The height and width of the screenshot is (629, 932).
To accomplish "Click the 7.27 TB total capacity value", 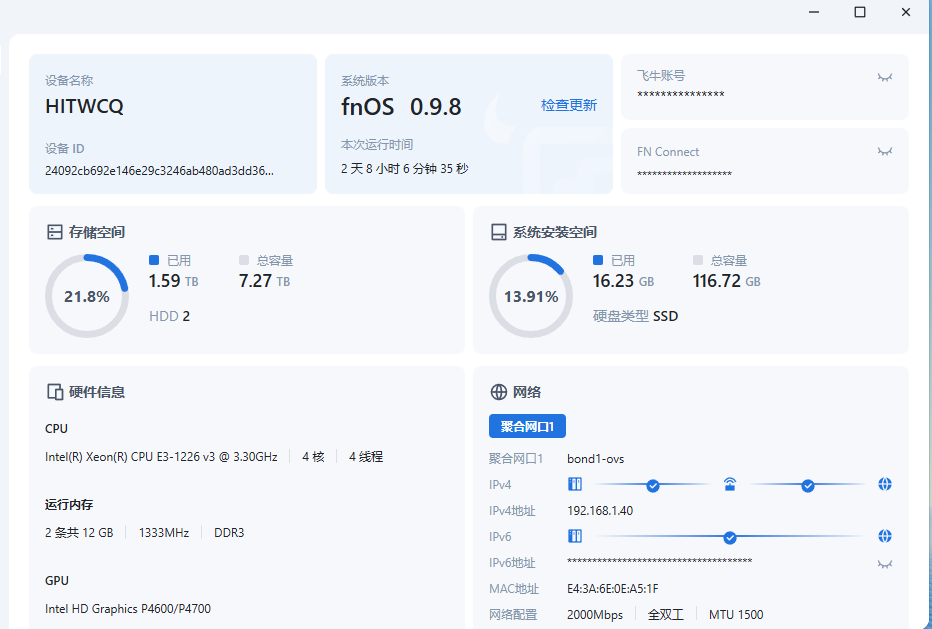I will coord(265,281).
